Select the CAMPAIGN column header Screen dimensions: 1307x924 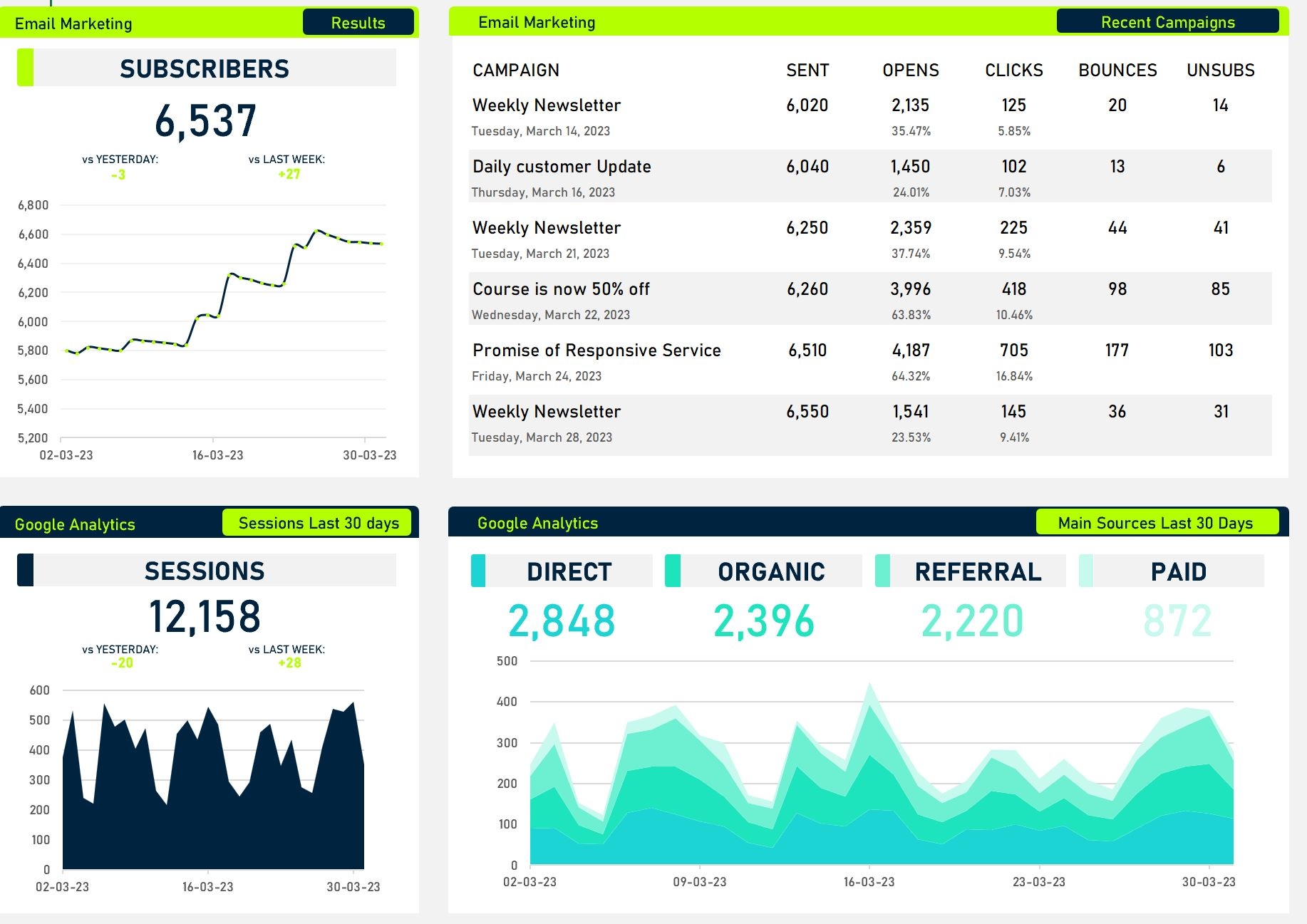515,70
